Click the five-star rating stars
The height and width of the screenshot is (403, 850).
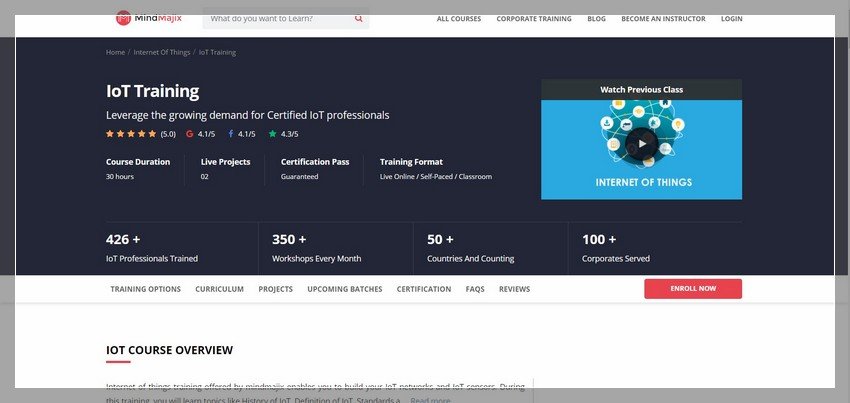click(131, 134)
